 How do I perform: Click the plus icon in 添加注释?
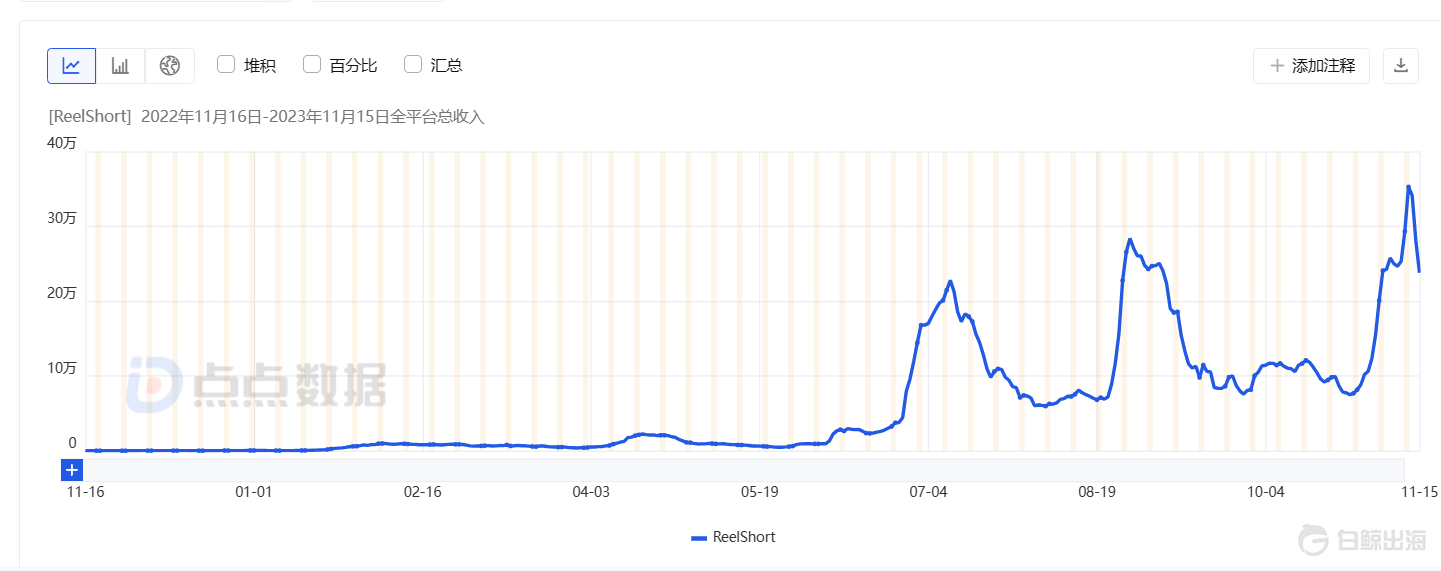coord(1276,66)
